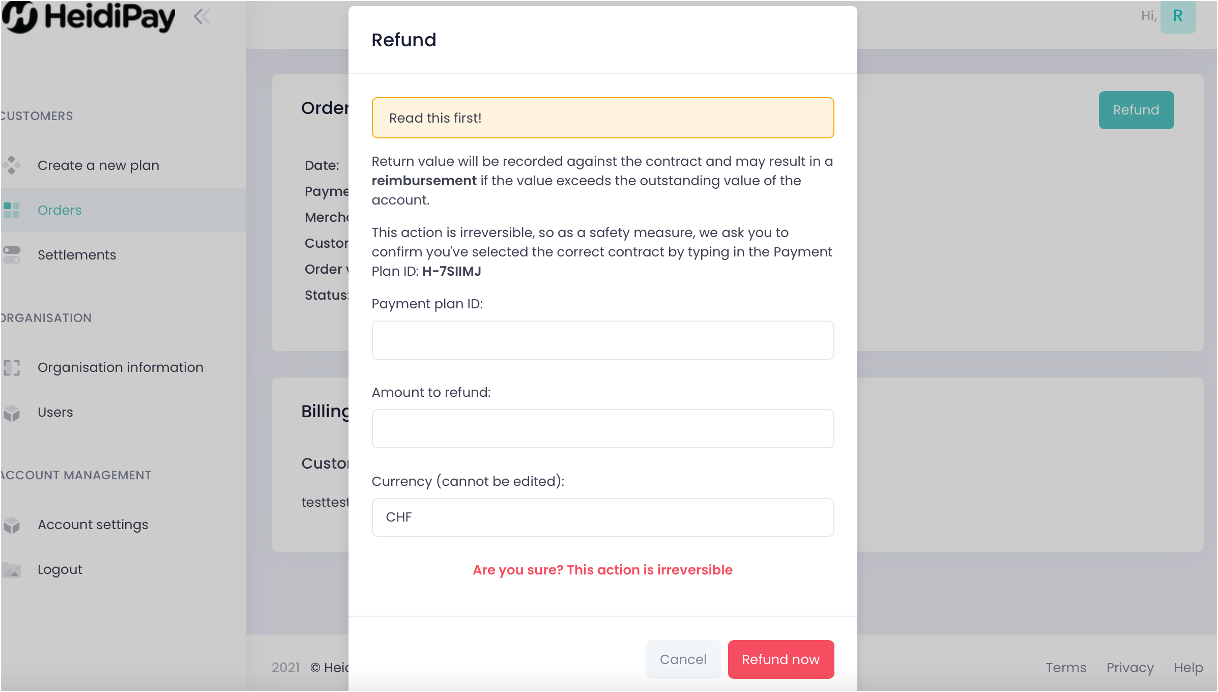1218x692 pixels.
Task: Open the Orders section
Action: 60,210
